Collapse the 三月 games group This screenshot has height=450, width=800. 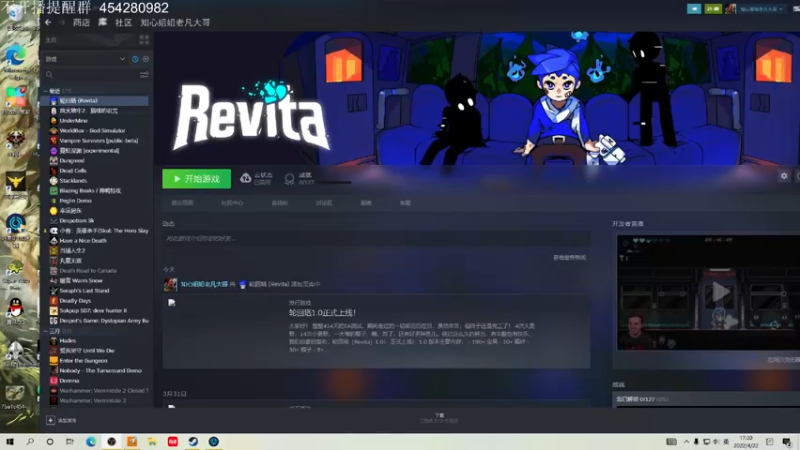(45, 331)
